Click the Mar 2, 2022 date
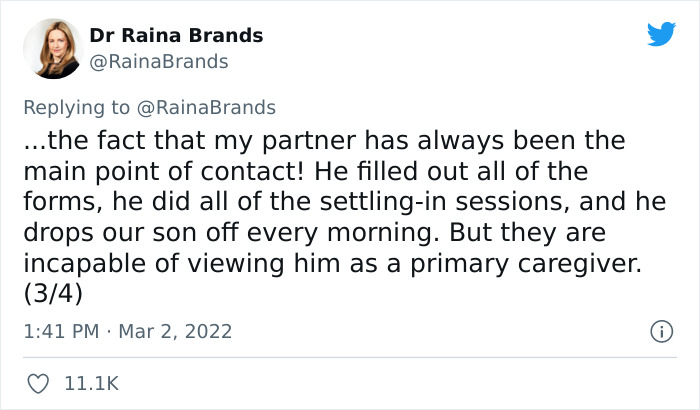Screen dimensions: 700x410 [x=175, y=331]
